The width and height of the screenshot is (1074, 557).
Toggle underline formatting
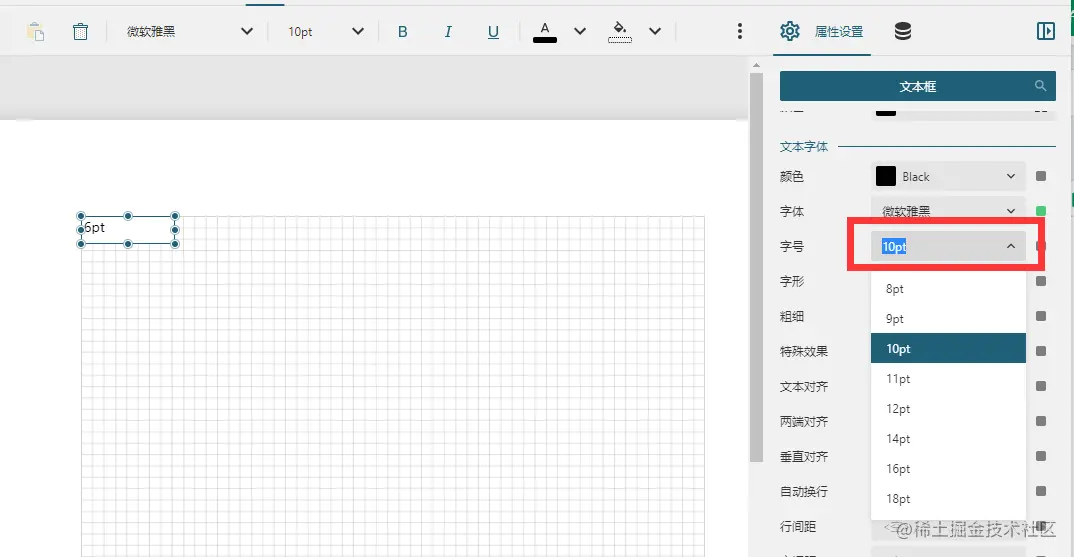tap(493, 32)
